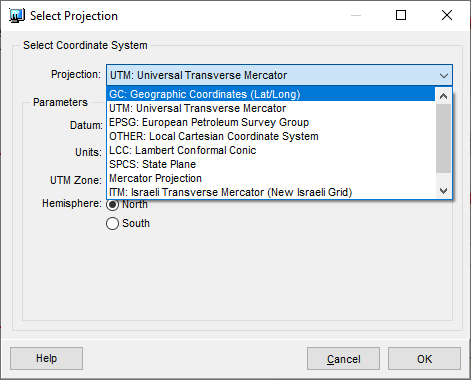Viewport: 471px width, 380px height.
Task: Select OTHER: Local Cartesian Coordinate System
Action: tap(271, 136)
